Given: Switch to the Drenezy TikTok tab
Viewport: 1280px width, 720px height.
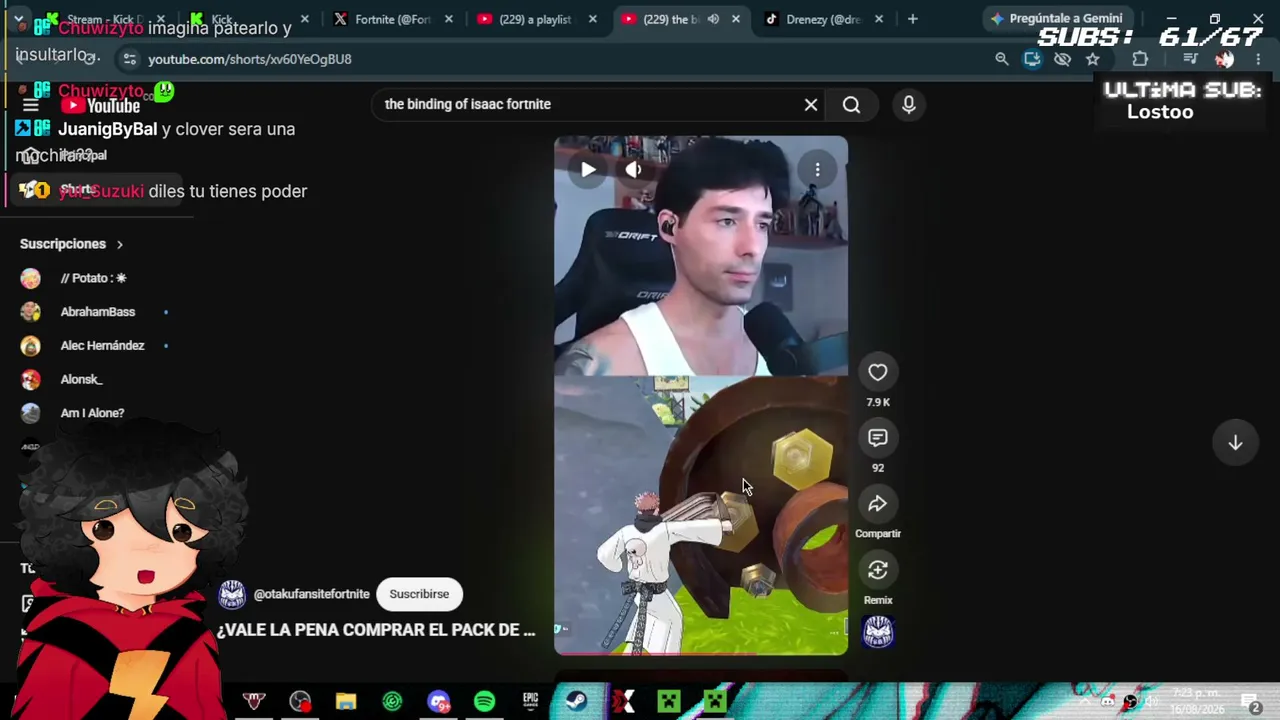Looking at the screenshot, I should 823,19.
